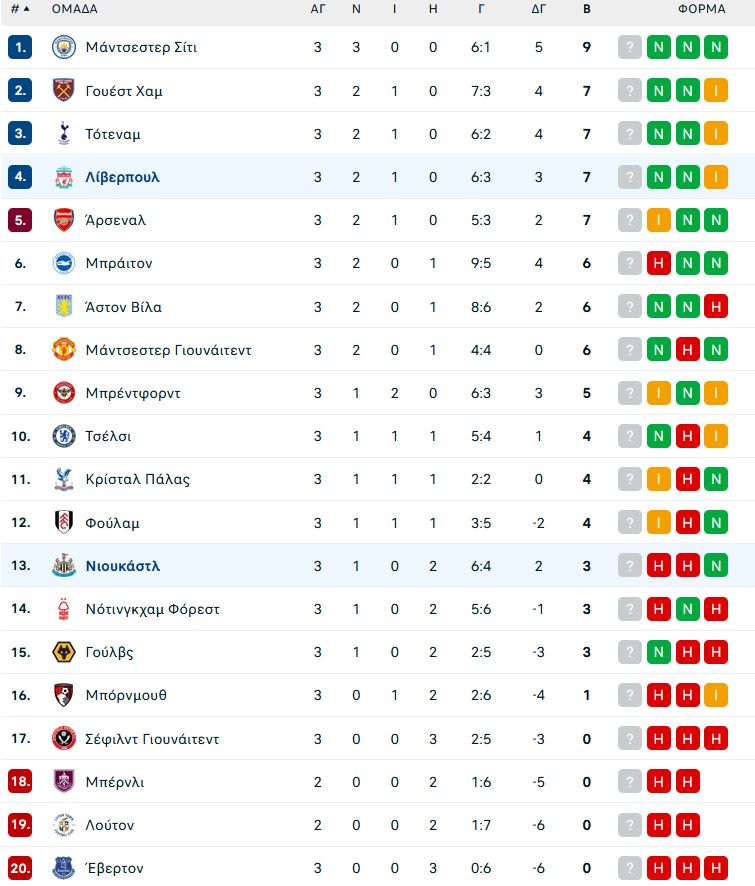Click the Liverpool club crest

point(64,177)
